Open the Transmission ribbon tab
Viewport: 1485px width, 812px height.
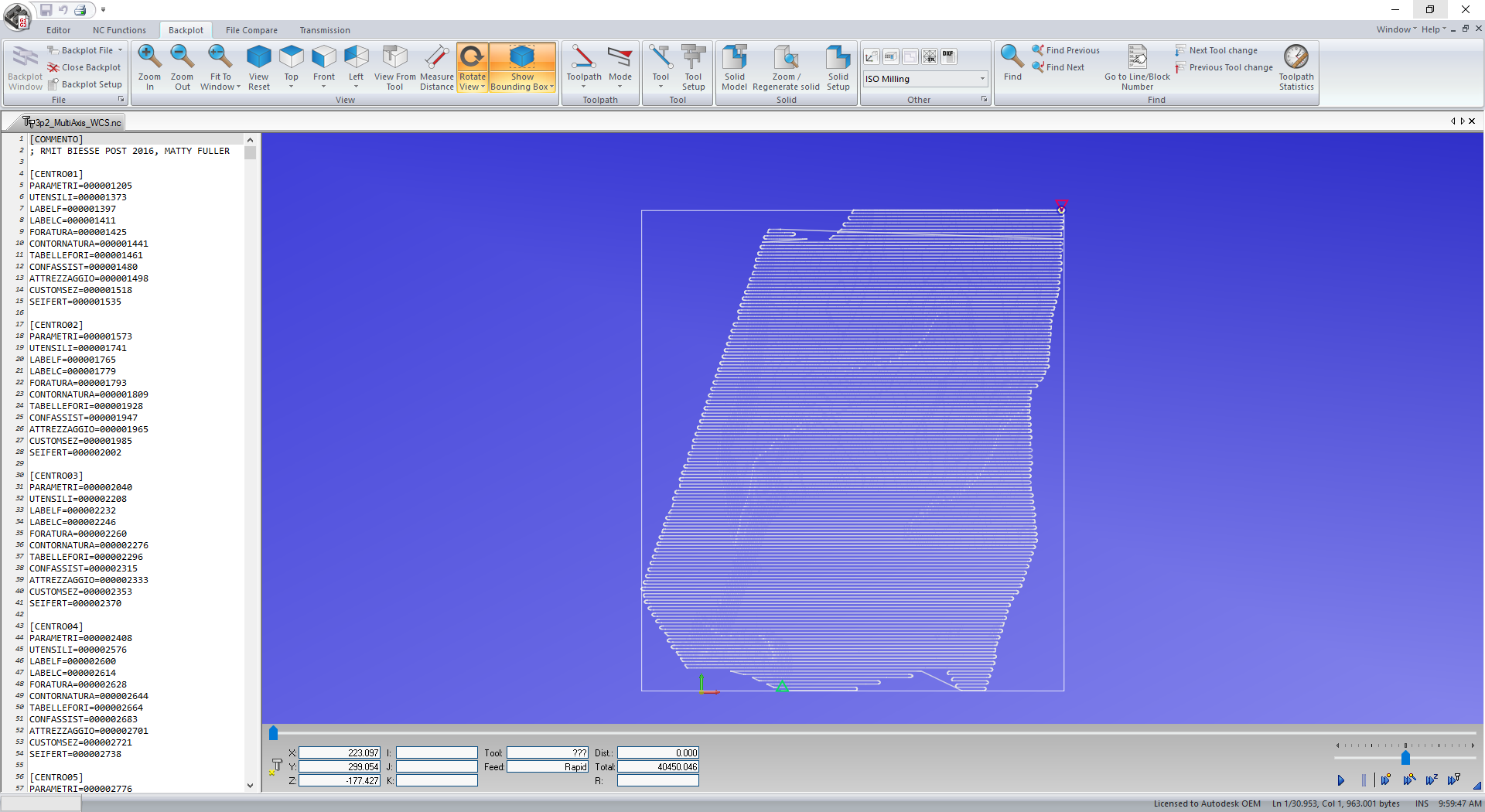pos(324,29)
